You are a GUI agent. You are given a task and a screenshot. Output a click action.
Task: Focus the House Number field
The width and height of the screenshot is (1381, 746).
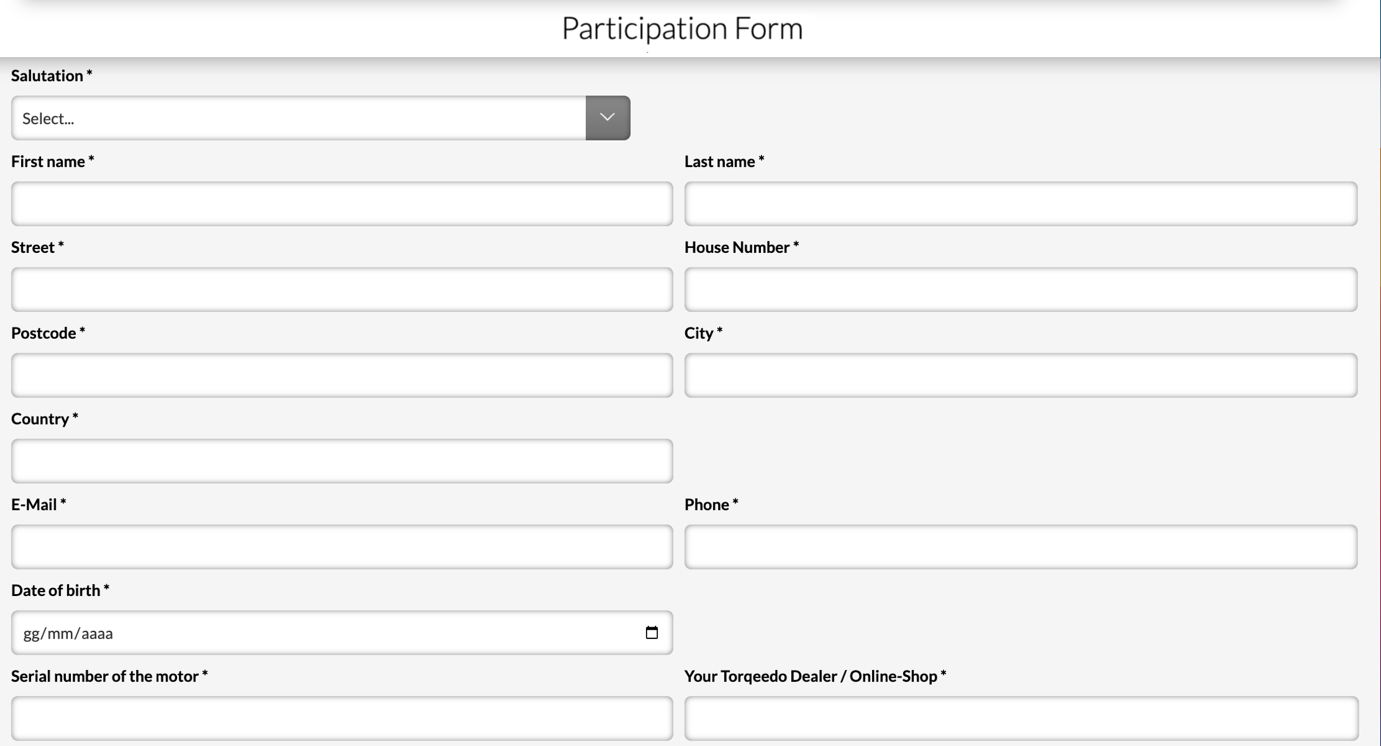point(1020,290)
